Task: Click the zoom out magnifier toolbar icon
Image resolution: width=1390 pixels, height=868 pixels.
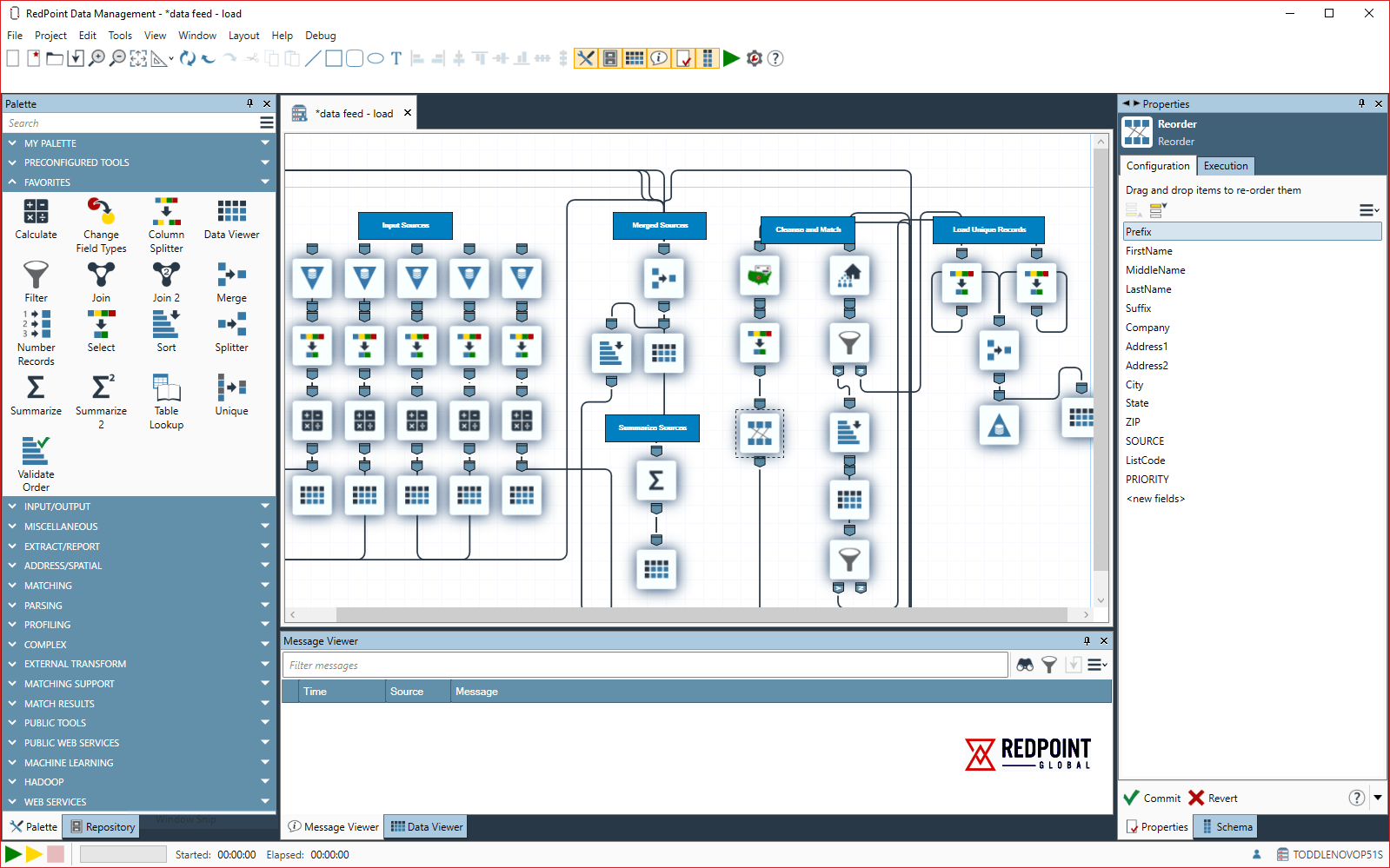Action: pos(117,58)
